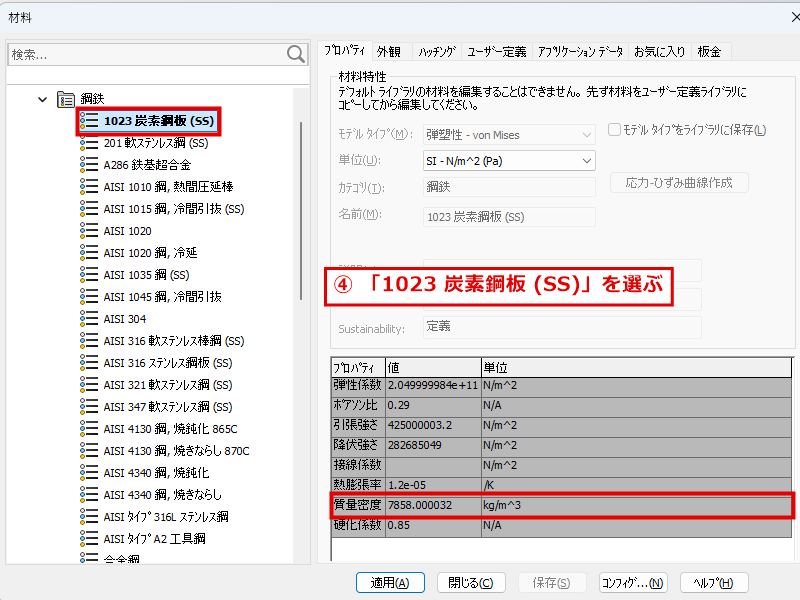800x600 pixels.
Task: Click the 応力-ひずみ曲線作成 button
Action: [679, 183]
